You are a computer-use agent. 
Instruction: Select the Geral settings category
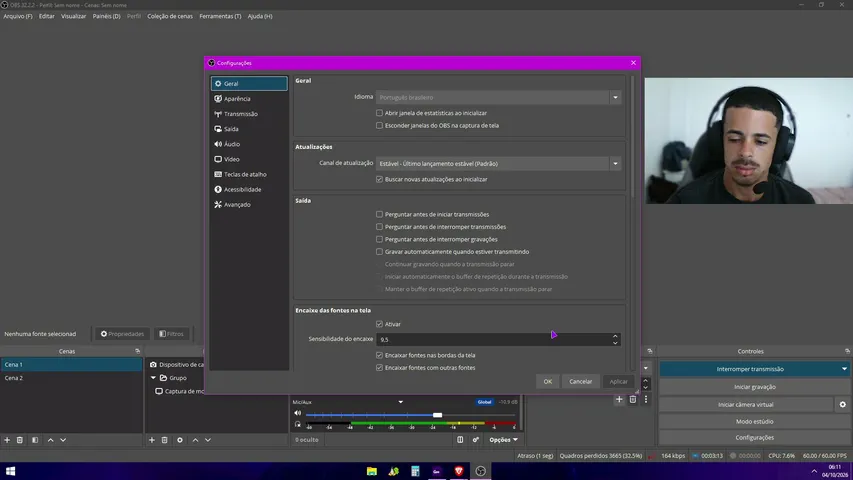tap(249, 83)
